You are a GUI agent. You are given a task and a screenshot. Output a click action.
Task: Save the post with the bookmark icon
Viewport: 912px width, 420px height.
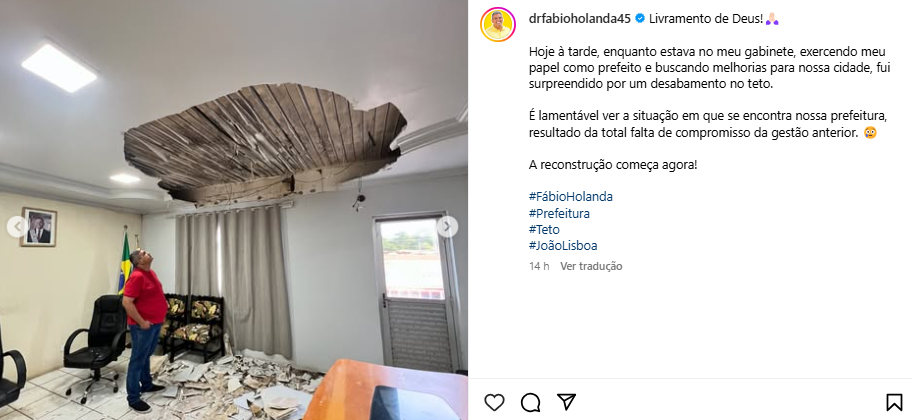coord(894,402)
